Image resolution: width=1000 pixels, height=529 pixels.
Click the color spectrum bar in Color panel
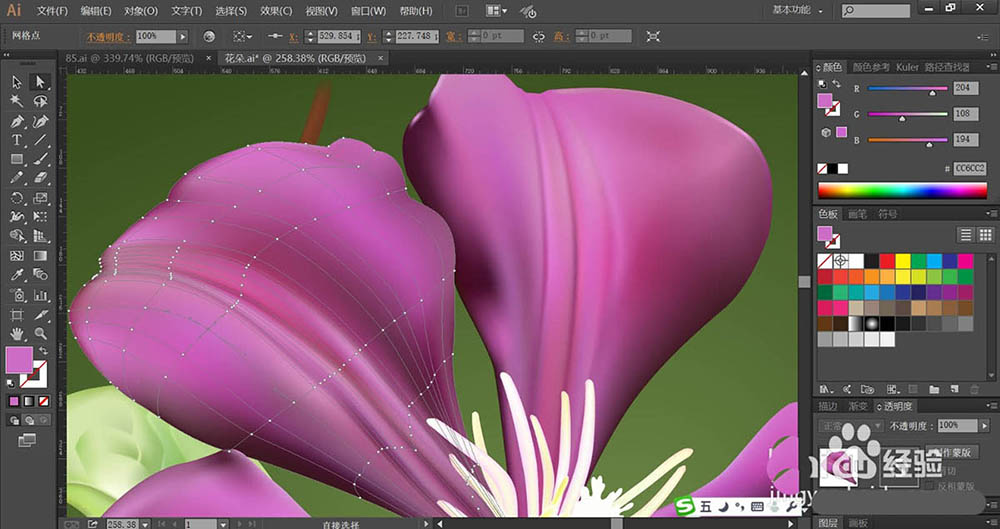(902, 190)
